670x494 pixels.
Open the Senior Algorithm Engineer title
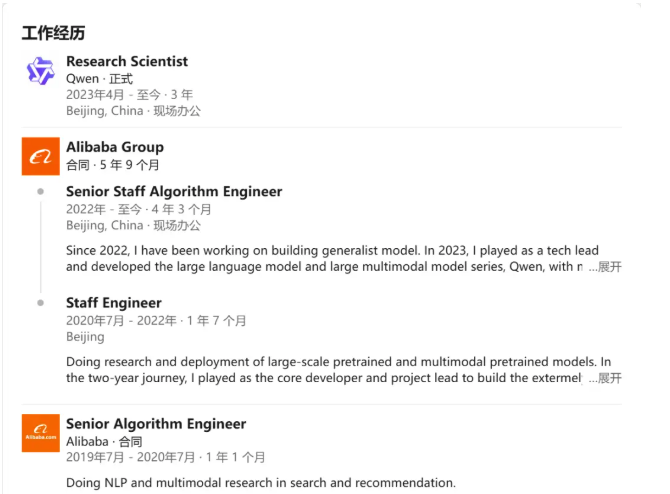tap(156, 424)
